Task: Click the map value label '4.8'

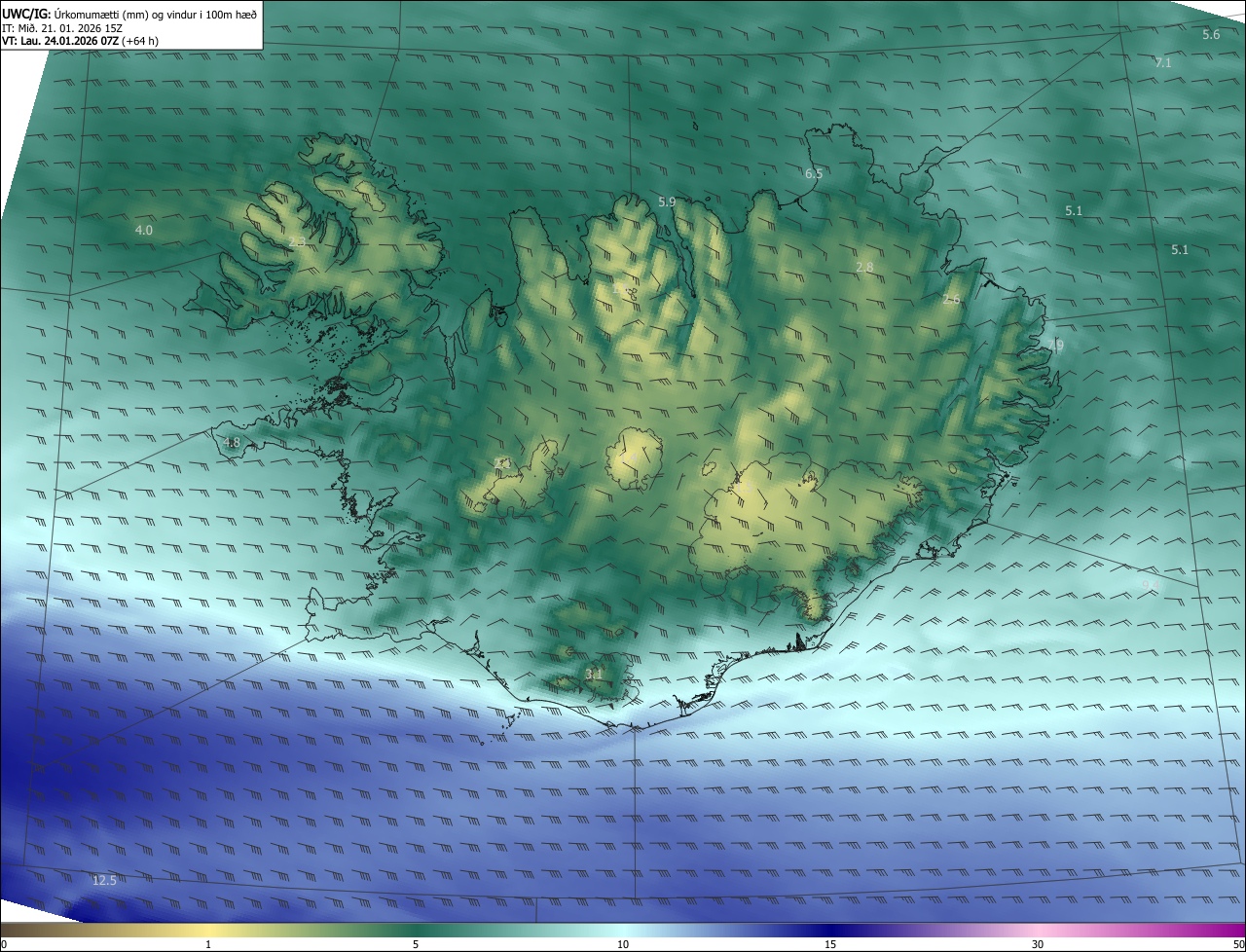Action: point(232,443)
